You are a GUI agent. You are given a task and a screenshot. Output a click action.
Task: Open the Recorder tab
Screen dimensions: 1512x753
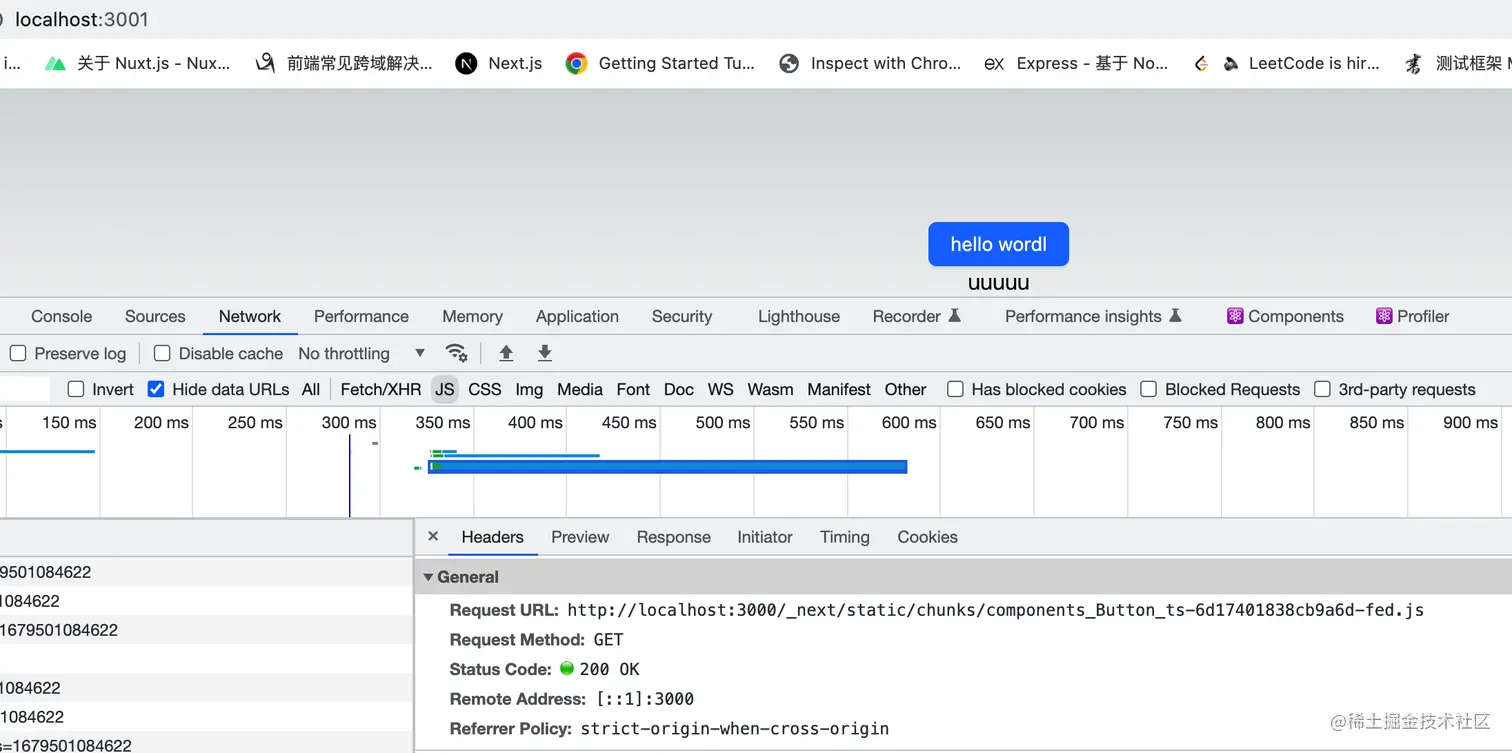[916, 316]
